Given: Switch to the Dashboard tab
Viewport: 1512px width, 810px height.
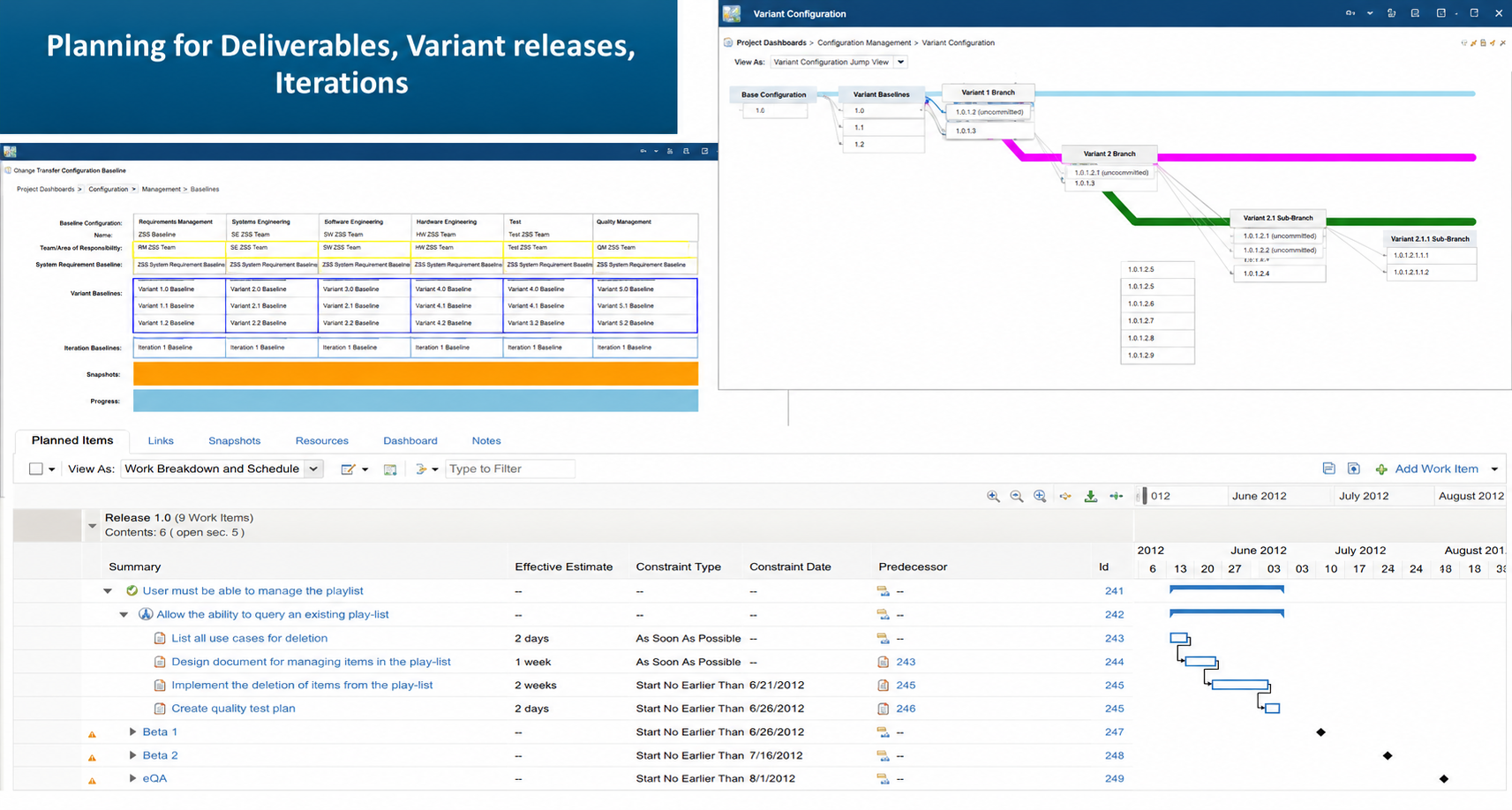Looking at the screenshot, I should click(x=410, y=441).
